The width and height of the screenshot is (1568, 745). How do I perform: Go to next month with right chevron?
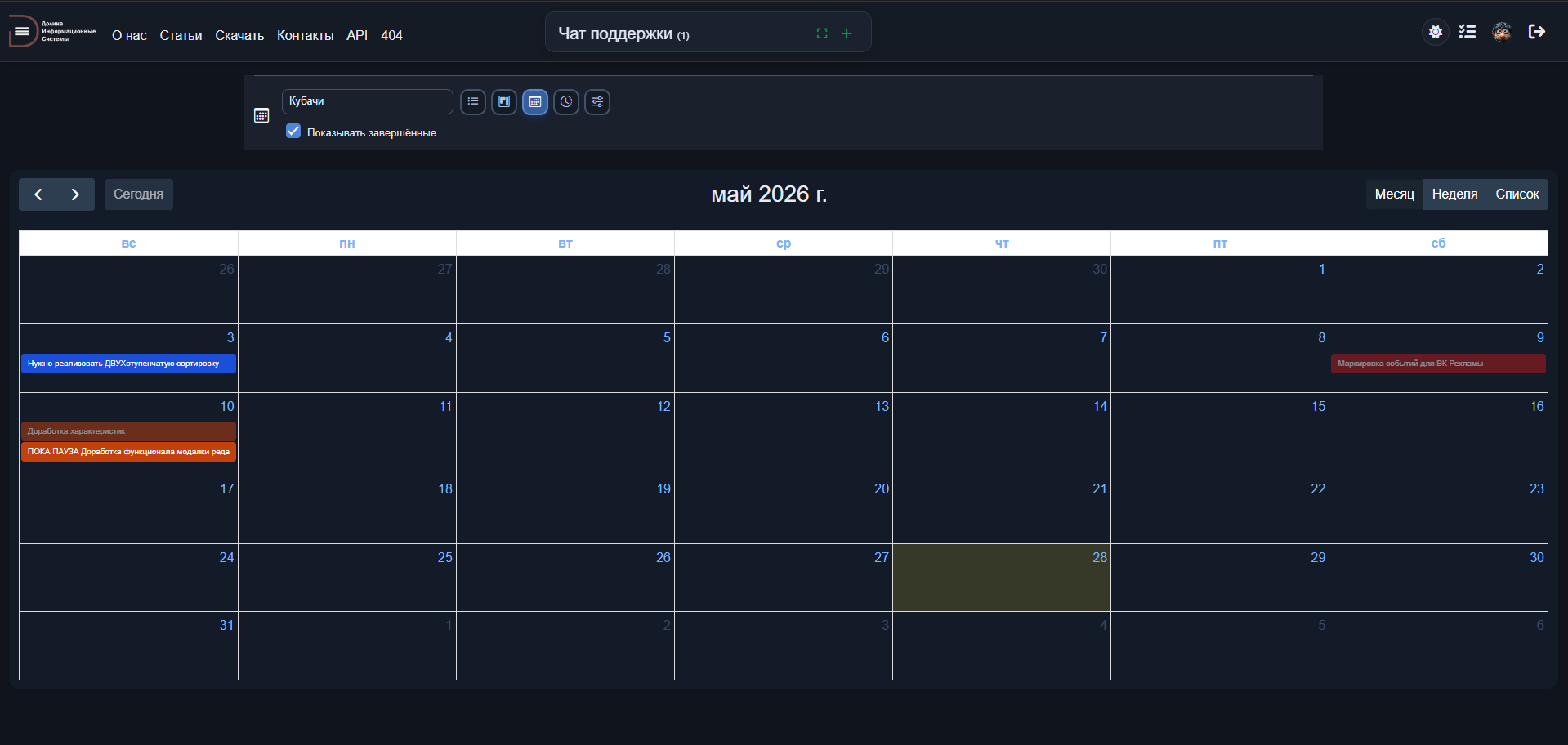click(x=75, y=194)
